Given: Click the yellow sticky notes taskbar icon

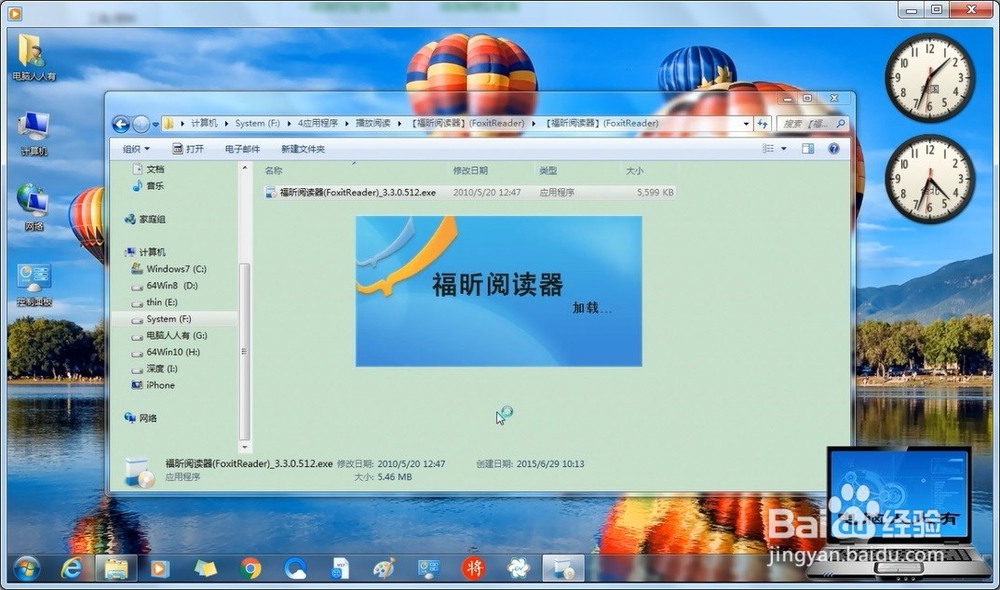Looking at the screenshot, I should (205, 568).
